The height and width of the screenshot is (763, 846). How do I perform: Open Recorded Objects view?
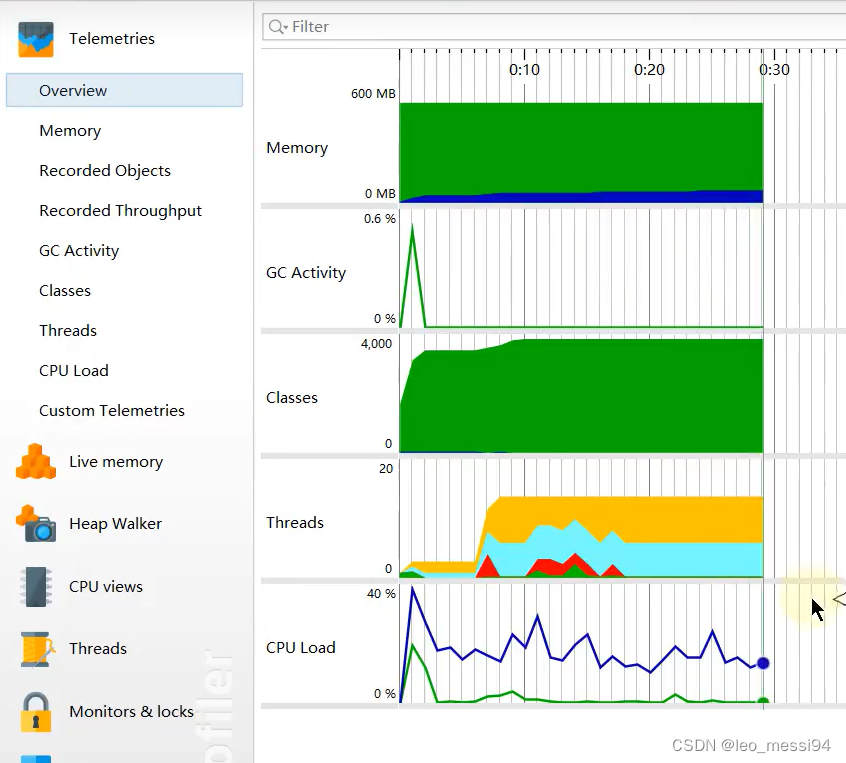[x=105, y=171]
